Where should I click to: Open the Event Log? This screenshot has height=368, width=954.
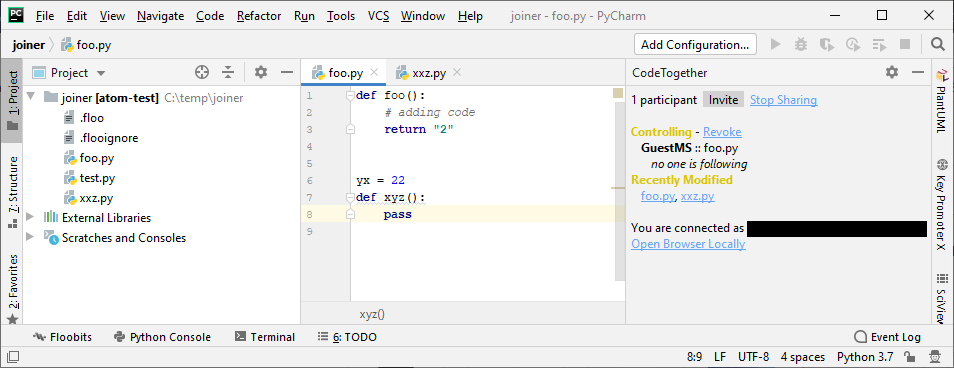887,337
